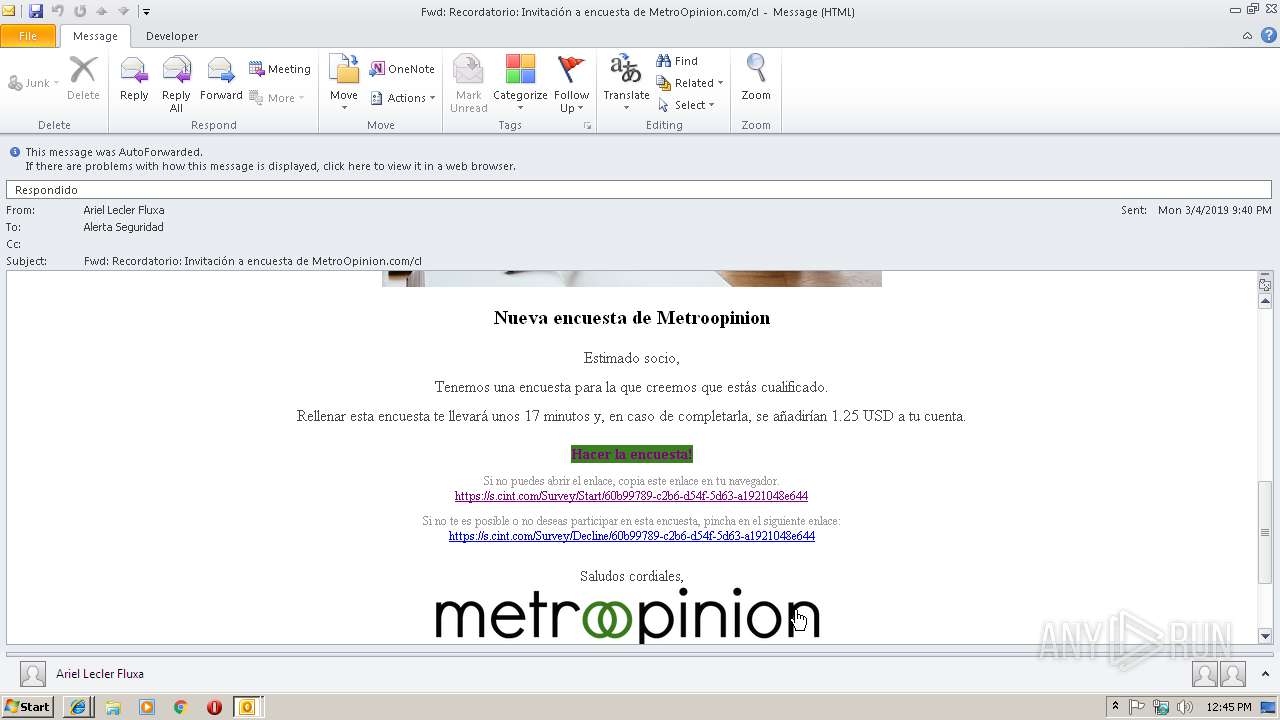The image size is (1280, 720).
Task: Select recipient Alerta Seguridad
Action: [123, 227]
